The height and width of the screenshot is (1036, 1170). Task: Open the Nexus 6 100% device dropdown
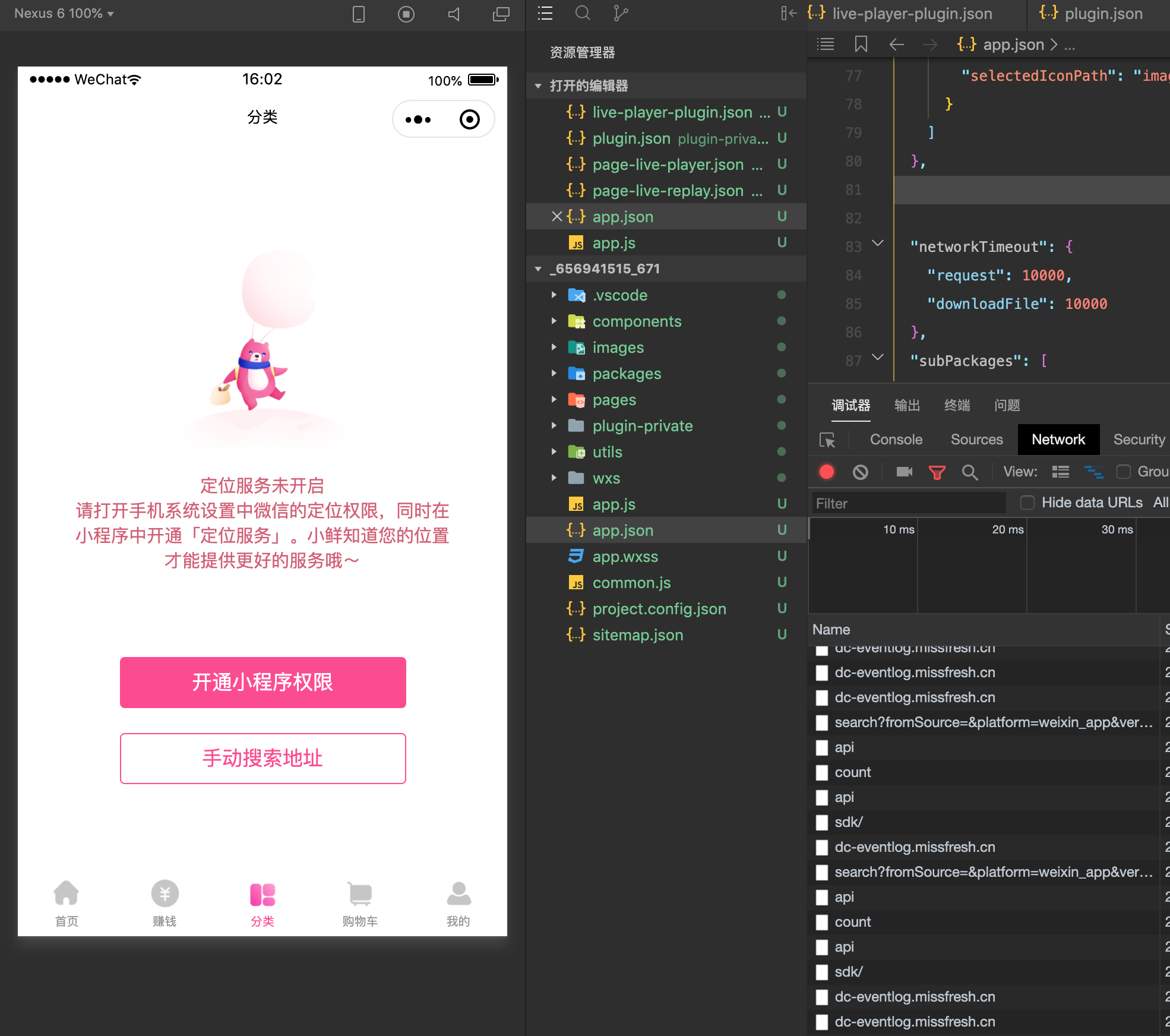point(64,13)
